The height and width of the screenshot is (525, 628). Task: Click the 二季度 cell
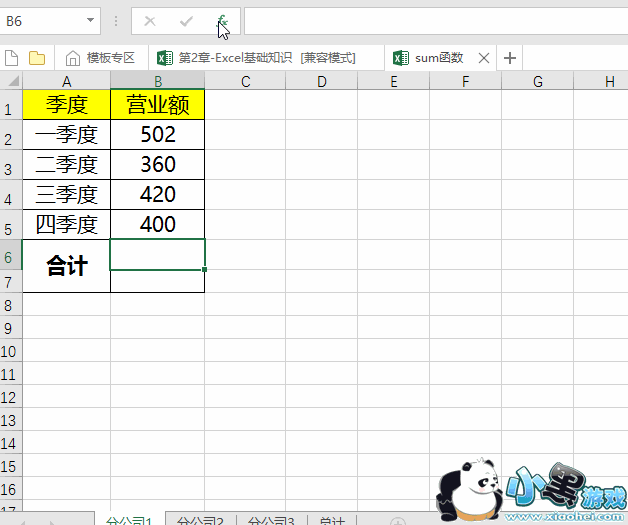pos(66,165)
